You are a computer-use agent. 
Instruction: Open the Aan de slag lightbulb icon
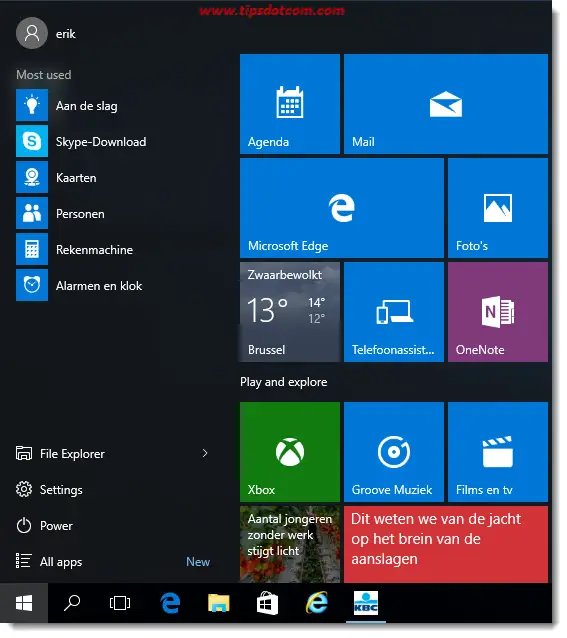pos(32,106)
